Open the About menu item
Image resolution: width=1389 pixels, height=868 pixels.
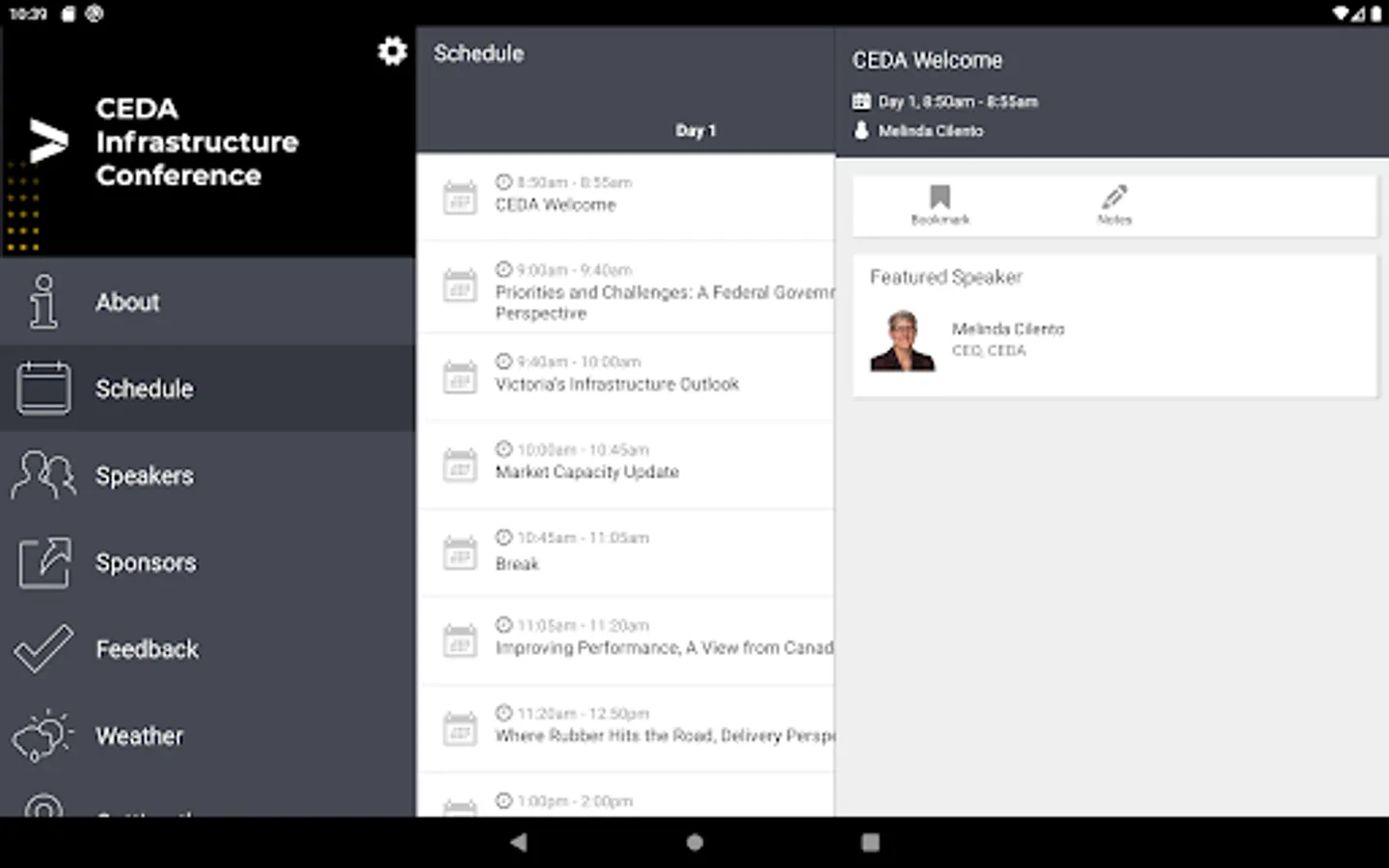click(x=207, y=302)
